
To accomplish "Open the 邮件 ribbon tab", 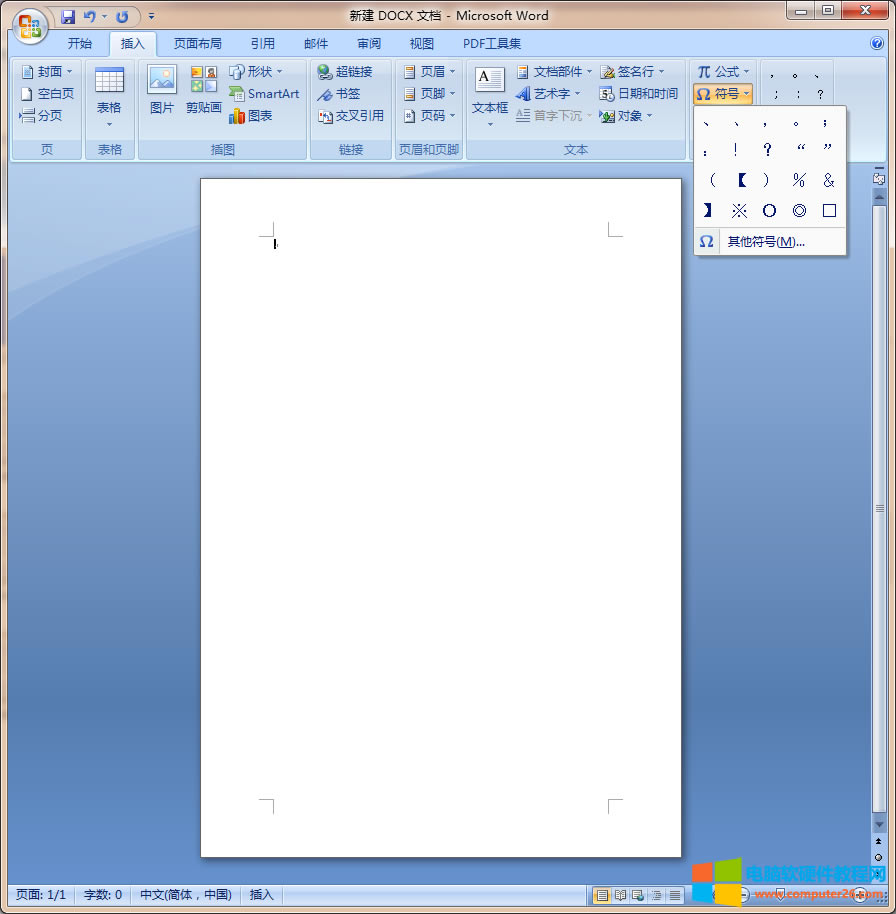I will click(x=316, y=44).
